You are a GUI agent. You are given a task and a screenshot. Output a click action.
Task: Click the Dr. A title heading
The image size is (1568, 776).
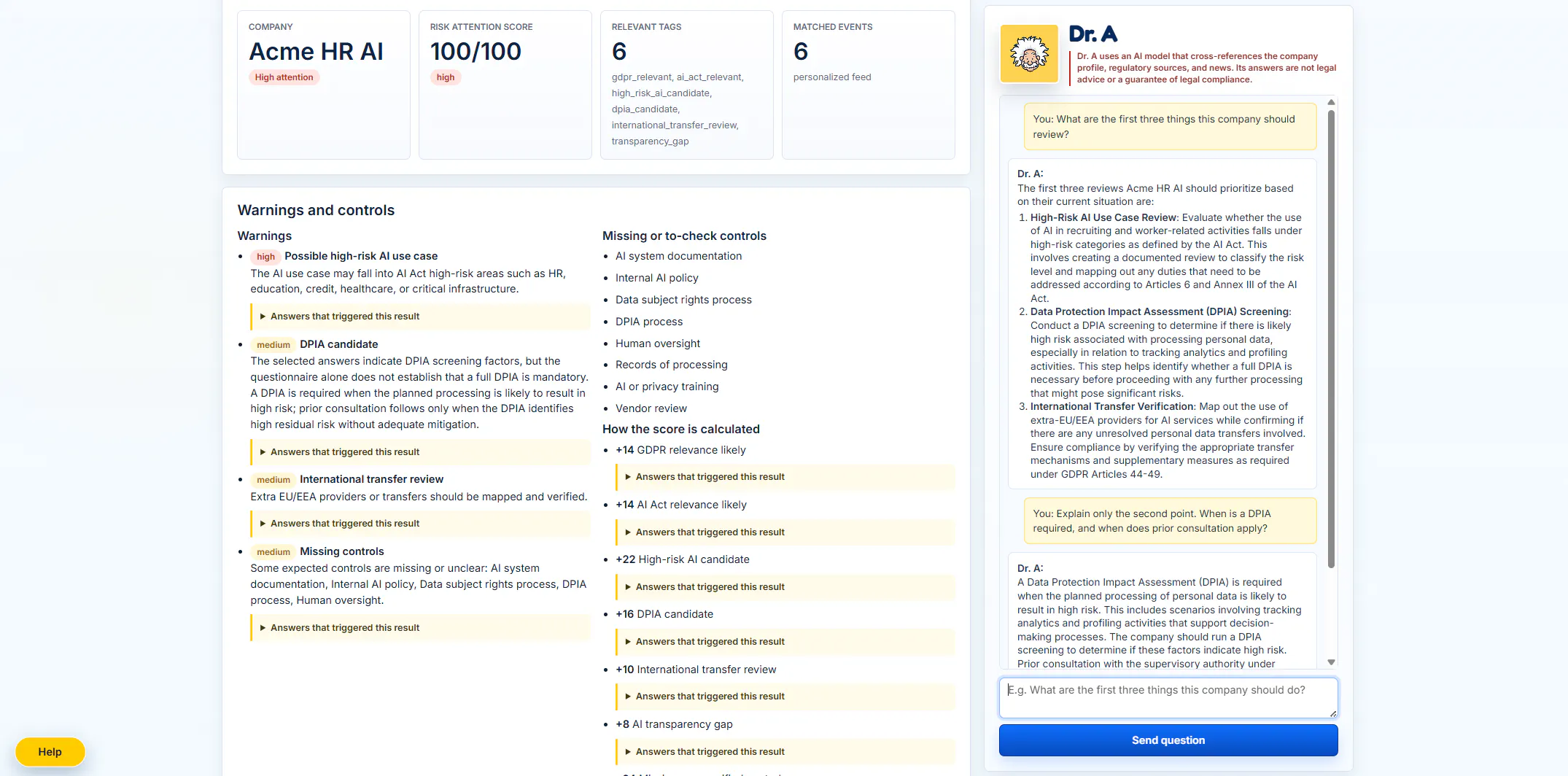(x=1092, y=34)
